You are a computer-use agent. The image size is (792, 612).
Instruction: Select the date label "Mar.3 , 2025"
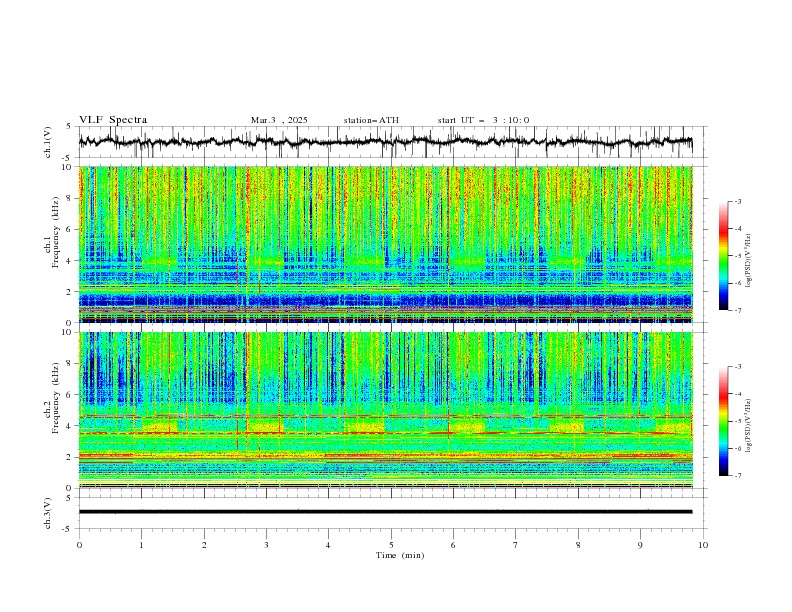click(x=279, y=120)
